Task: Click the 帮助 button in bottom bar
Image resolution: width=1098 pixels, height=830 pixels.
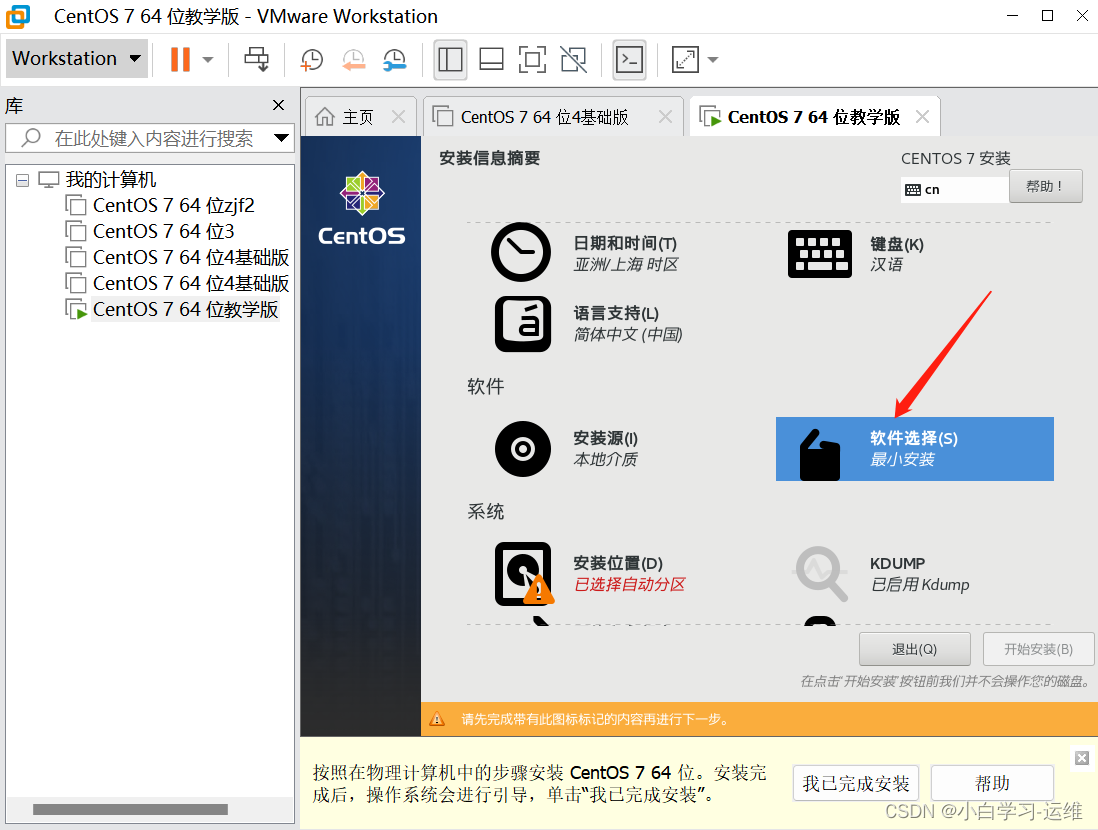Action: (992, 783)
